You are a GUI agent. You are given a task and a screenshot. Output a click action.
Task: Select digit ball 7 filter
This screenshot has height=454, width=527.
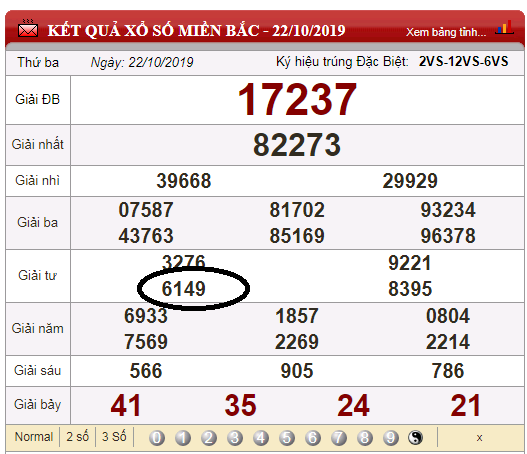coord(339,438)
